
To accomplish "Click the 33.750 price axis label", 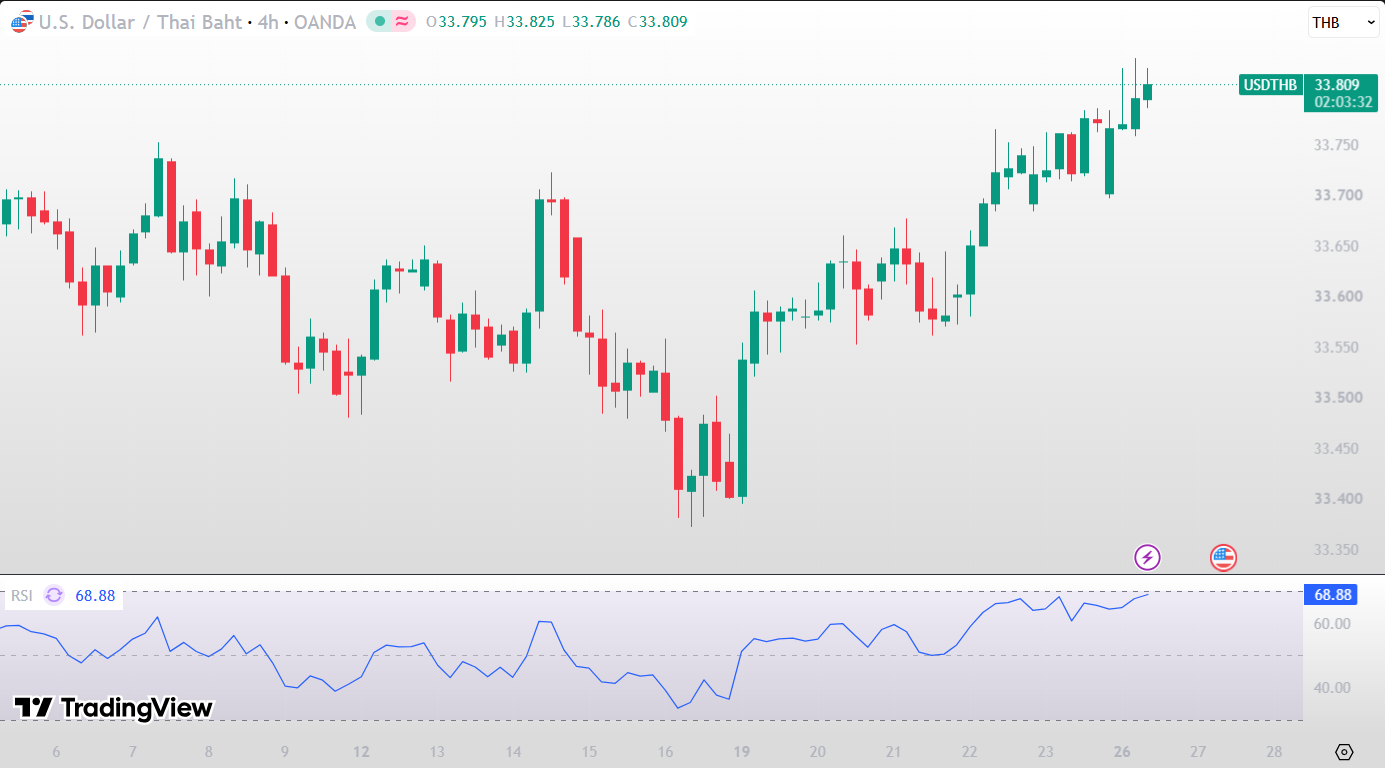I will pos(1336,145).
